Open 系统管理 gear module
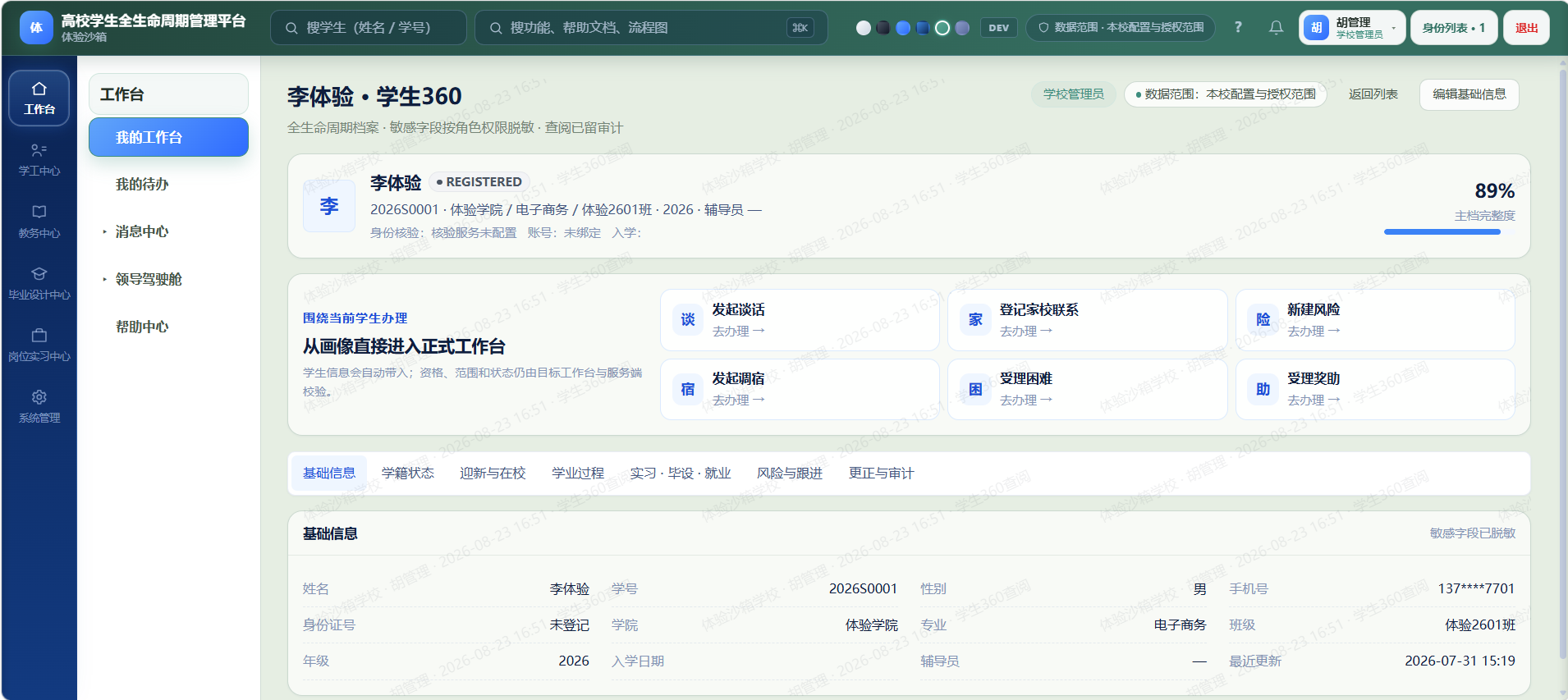The image size is (1568, 700). [x=39, y=406]
